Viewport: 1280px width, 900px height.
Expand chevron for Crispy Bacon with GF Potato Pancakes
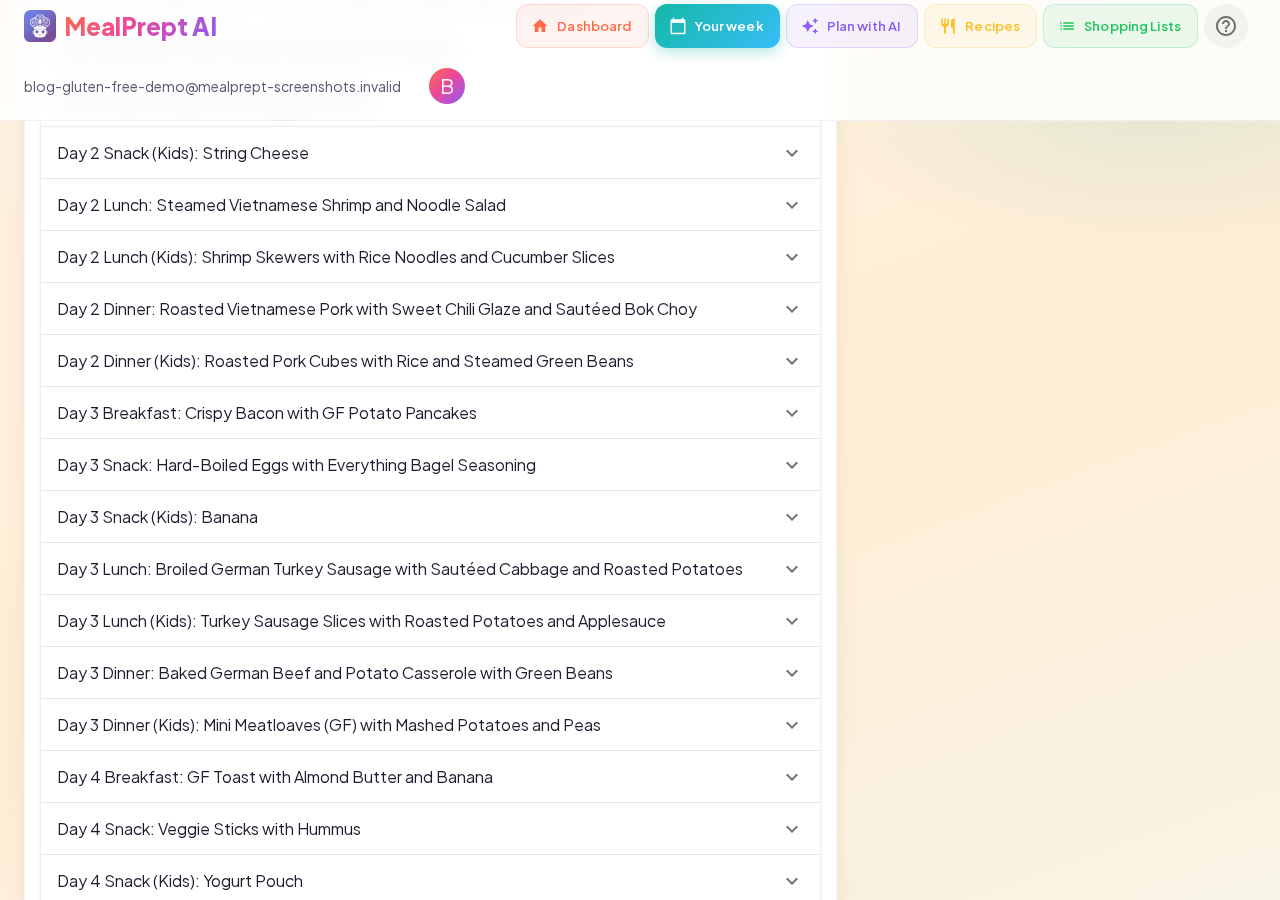(x=792, y=413)
